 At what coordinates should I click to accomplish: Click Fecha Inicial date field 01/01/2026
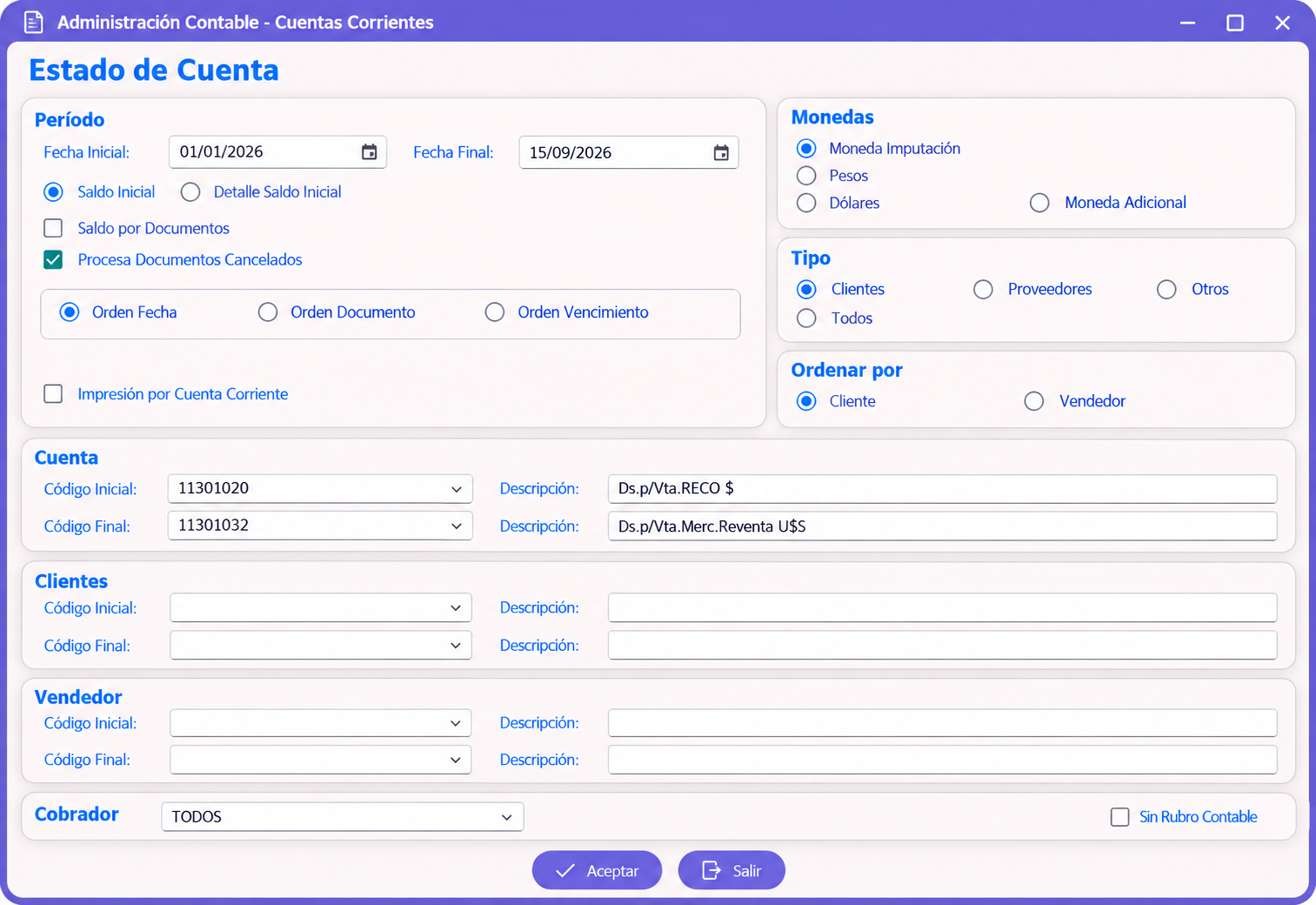coord(277,152)
